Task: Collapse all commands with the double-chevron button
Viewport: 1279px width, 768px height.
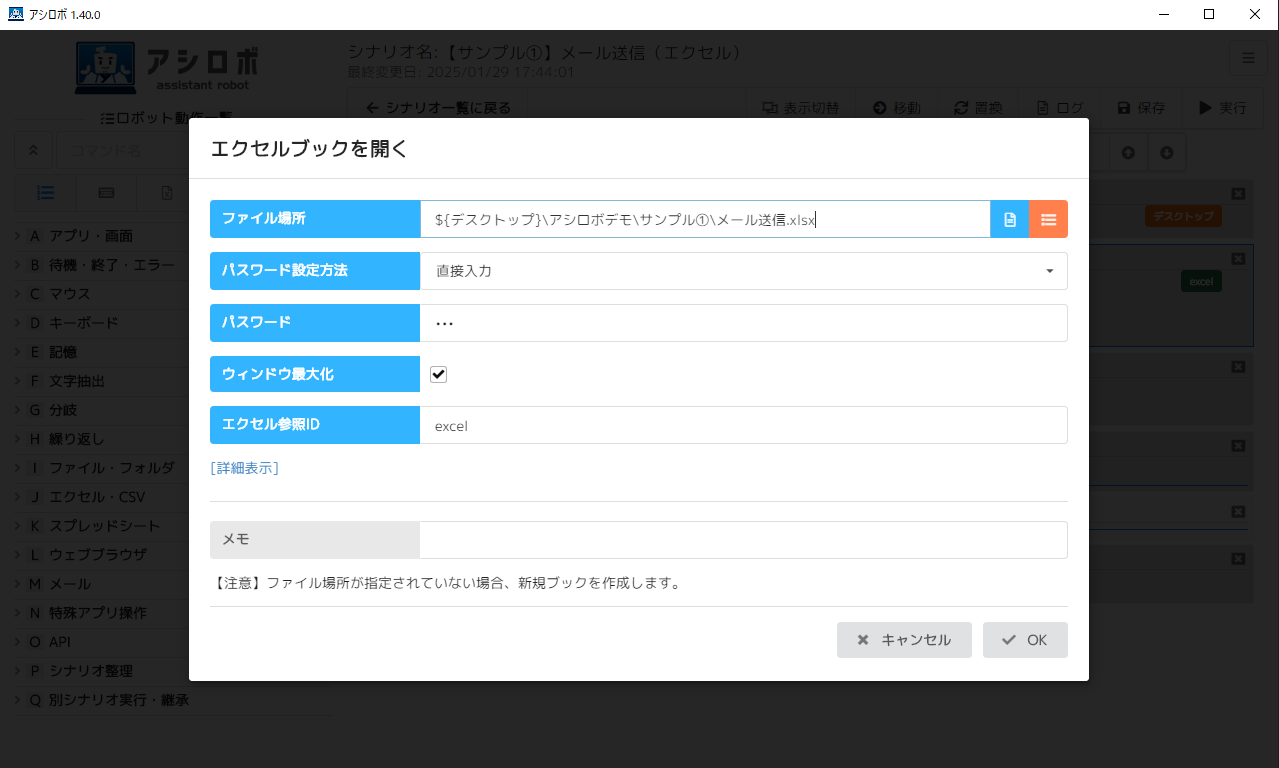Action: tap(33, 151)
